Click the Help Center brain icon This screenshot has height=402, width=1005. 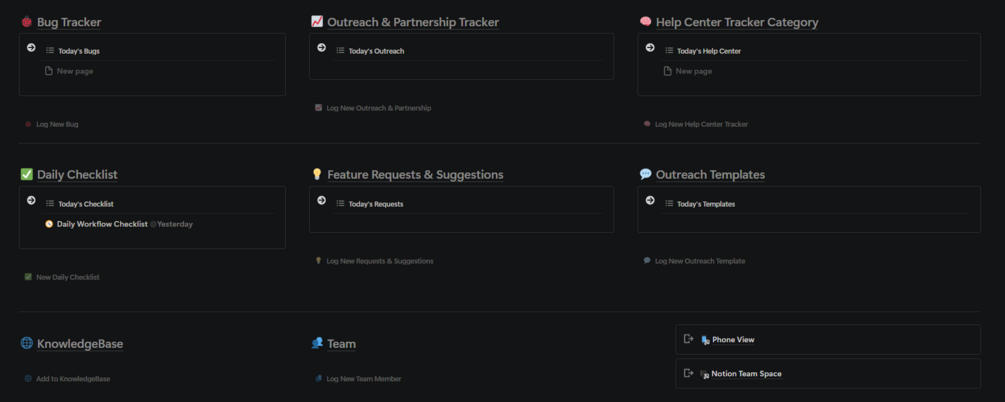coord(646,21)
